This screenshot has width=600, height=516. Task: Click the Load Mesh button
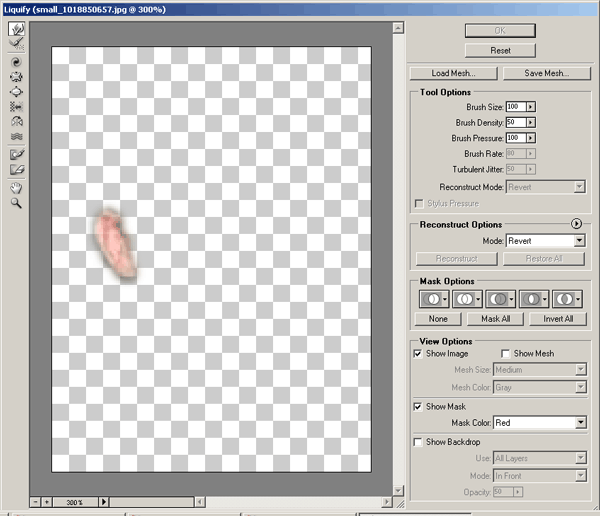click(452, 73)
